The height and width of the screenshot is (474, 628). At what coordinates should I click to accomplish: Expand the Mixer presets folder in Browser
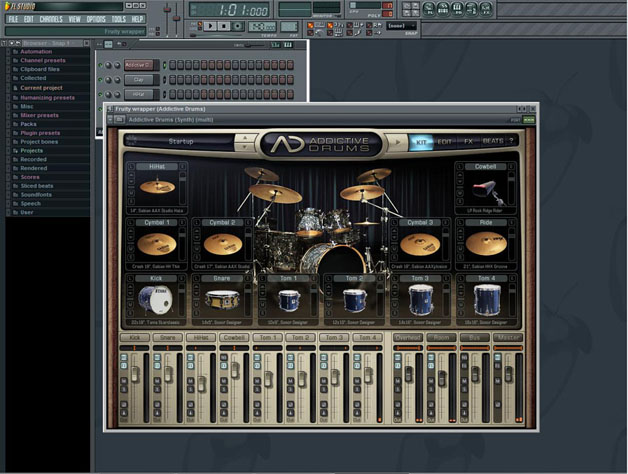click(39, 115)
